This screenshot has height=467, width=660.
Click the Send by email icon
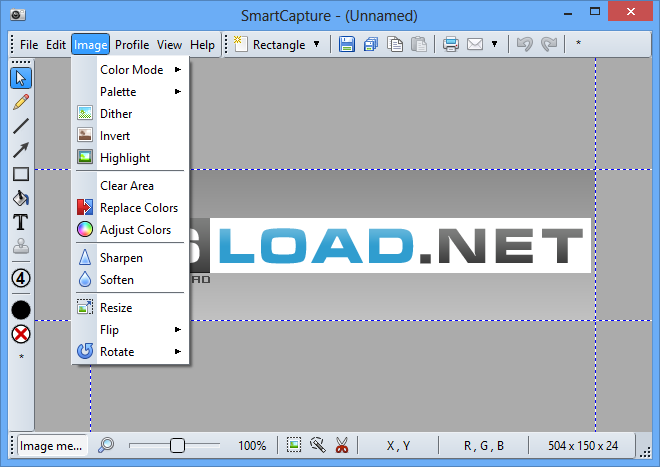(475, 44)
